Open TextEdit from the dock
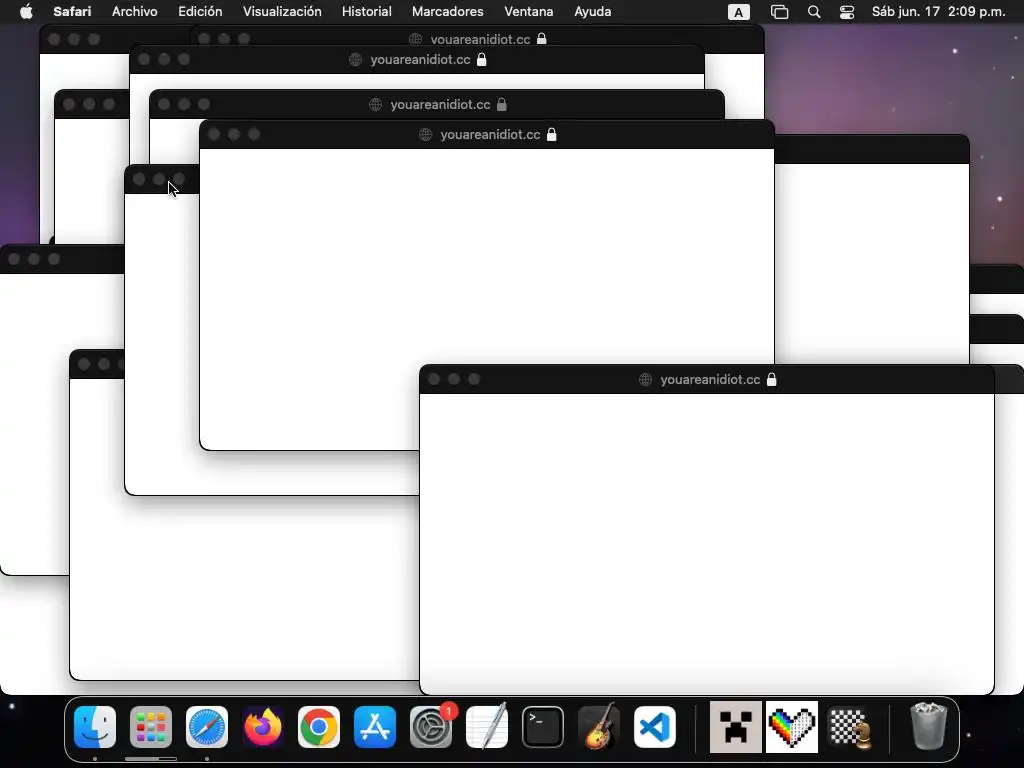The width and height of the screenshot is (1024, 768). coord(487,726)
